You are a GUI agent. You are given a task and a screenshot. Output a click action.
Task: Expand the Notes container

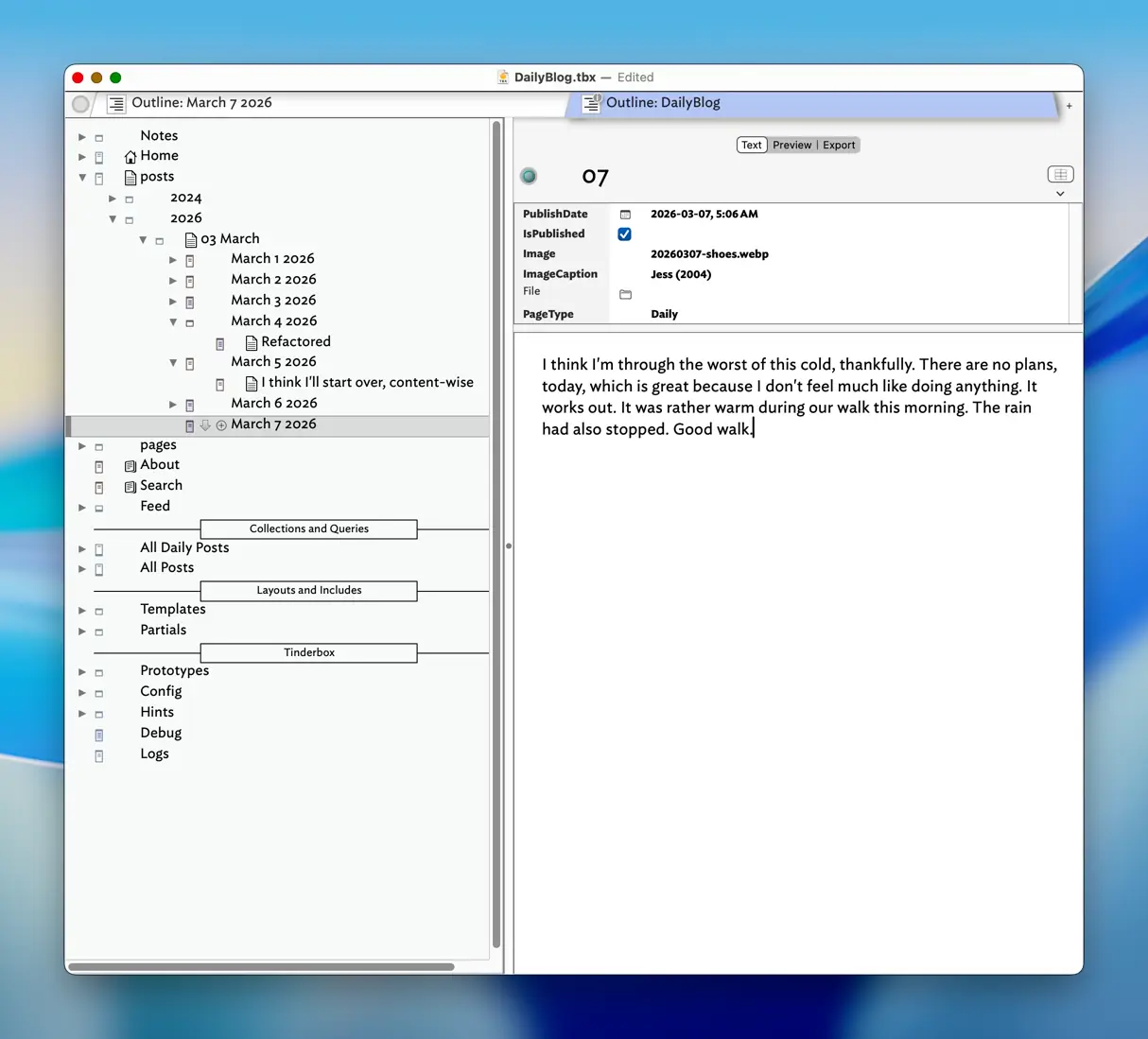pyautogui.click(x=82, y=136)
